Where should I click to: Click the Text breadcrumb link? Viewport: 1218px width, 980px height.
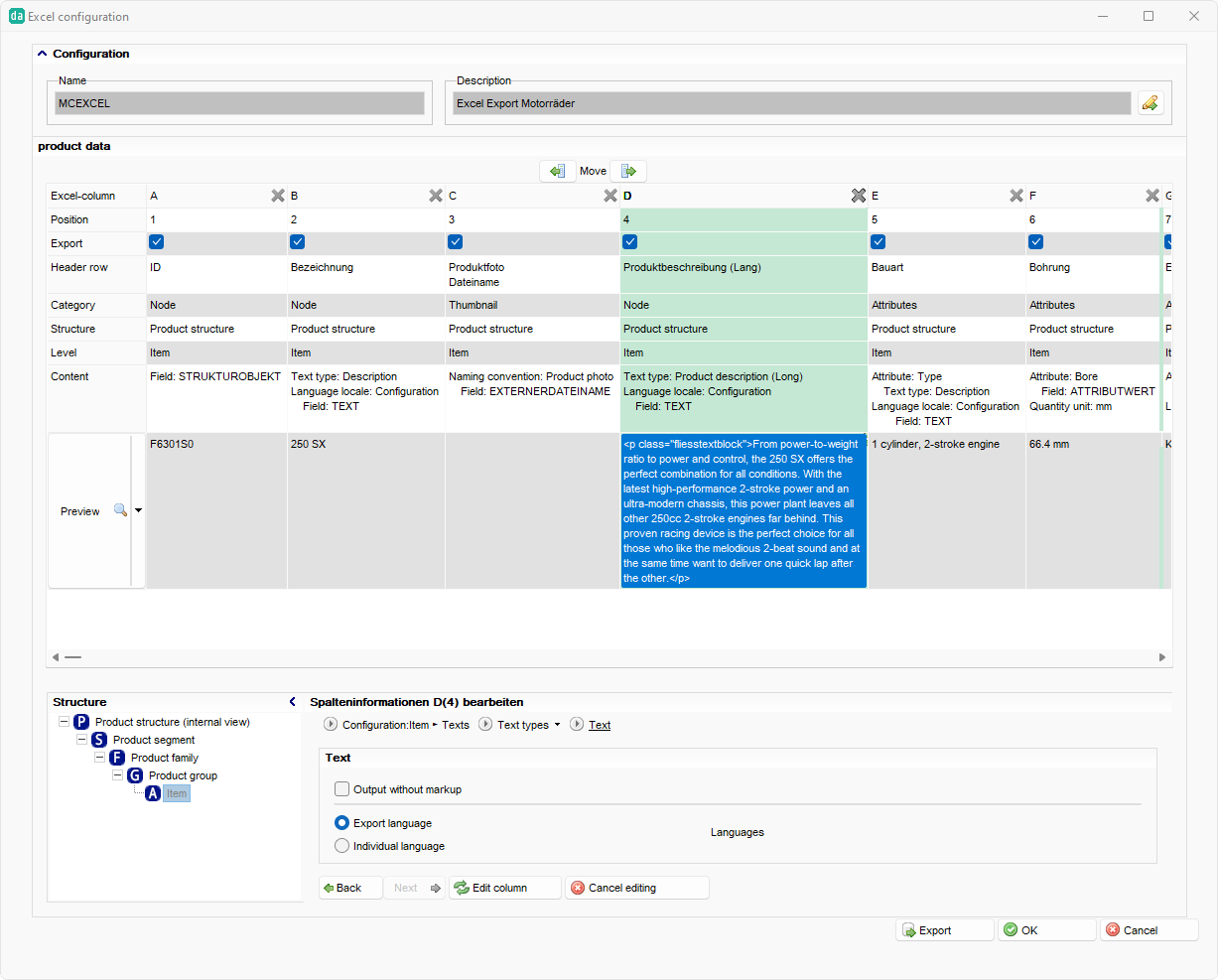600,725
